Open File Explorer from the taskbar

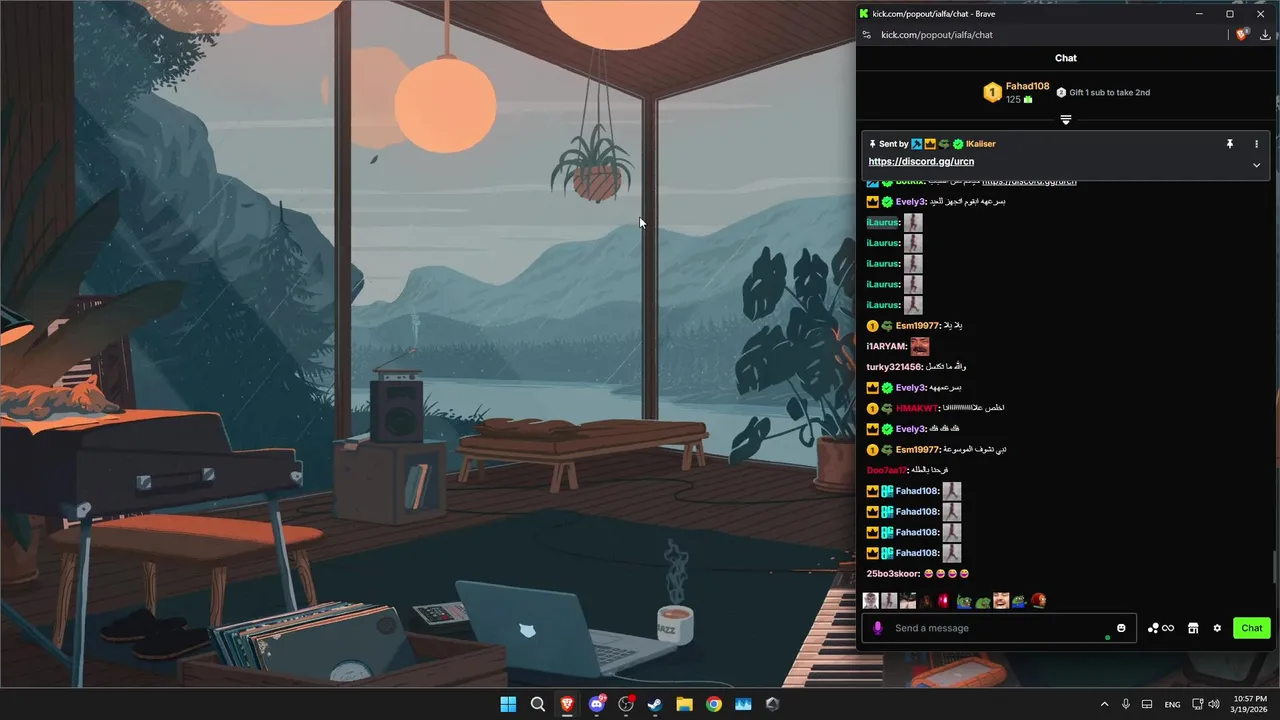click(x=684, y=704)
